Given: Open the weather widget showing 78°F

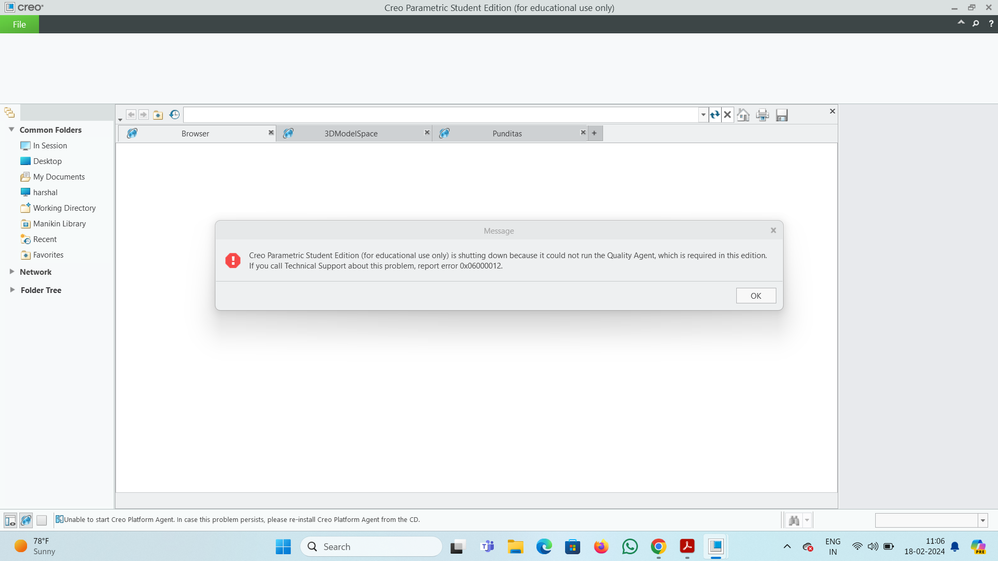Looking at the screenshot, I should 36,546.
